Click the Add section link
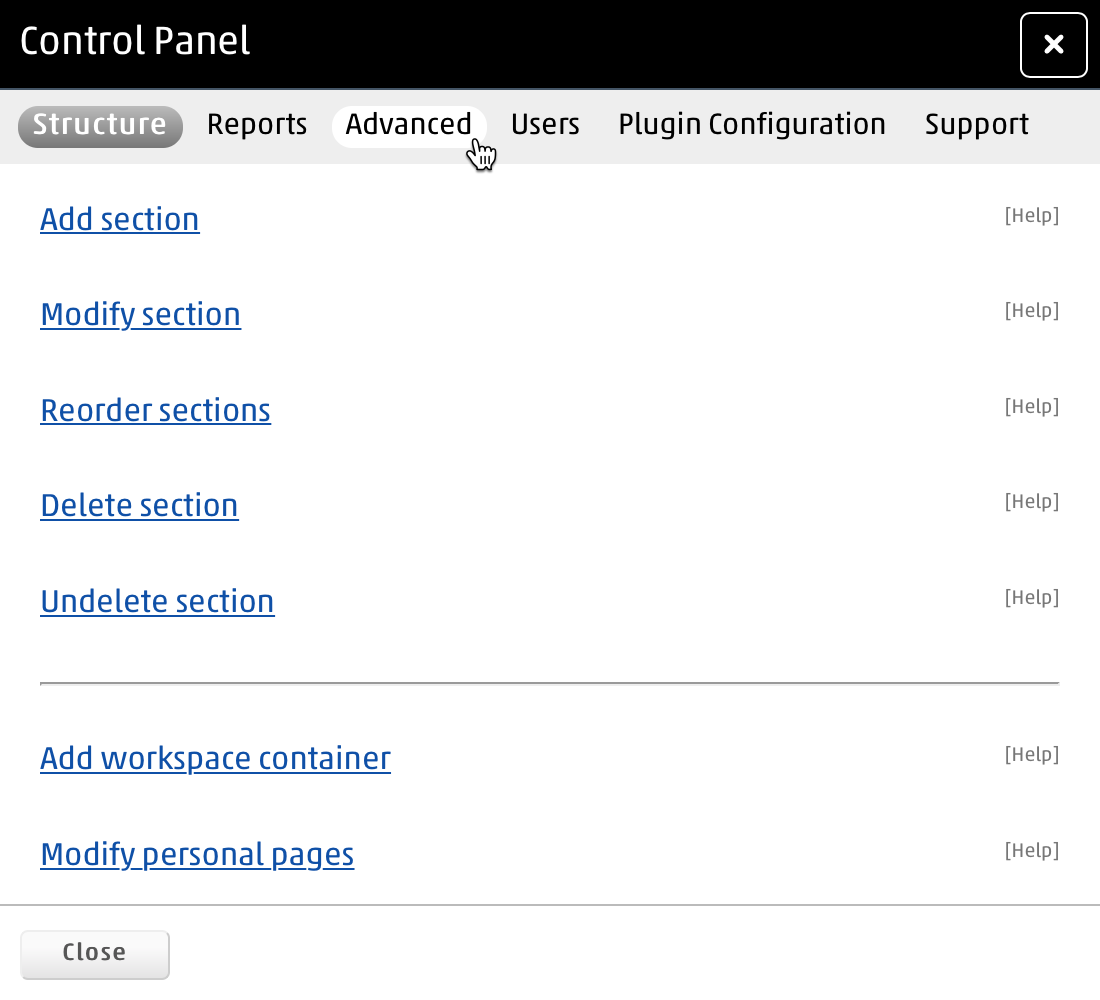Viewport: 1100px width, 1000px height. (120, 219)
